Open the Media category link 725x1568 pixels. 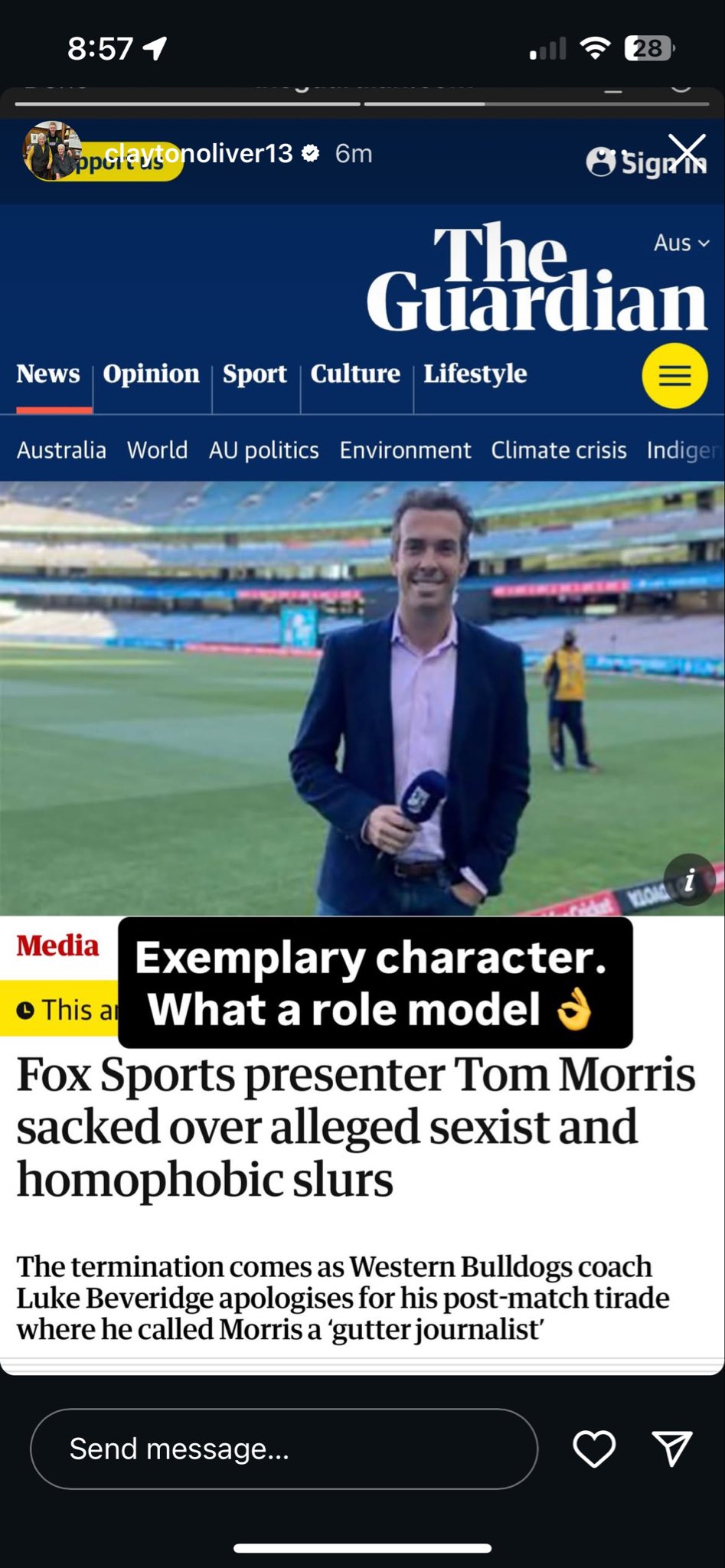(58, 946)
